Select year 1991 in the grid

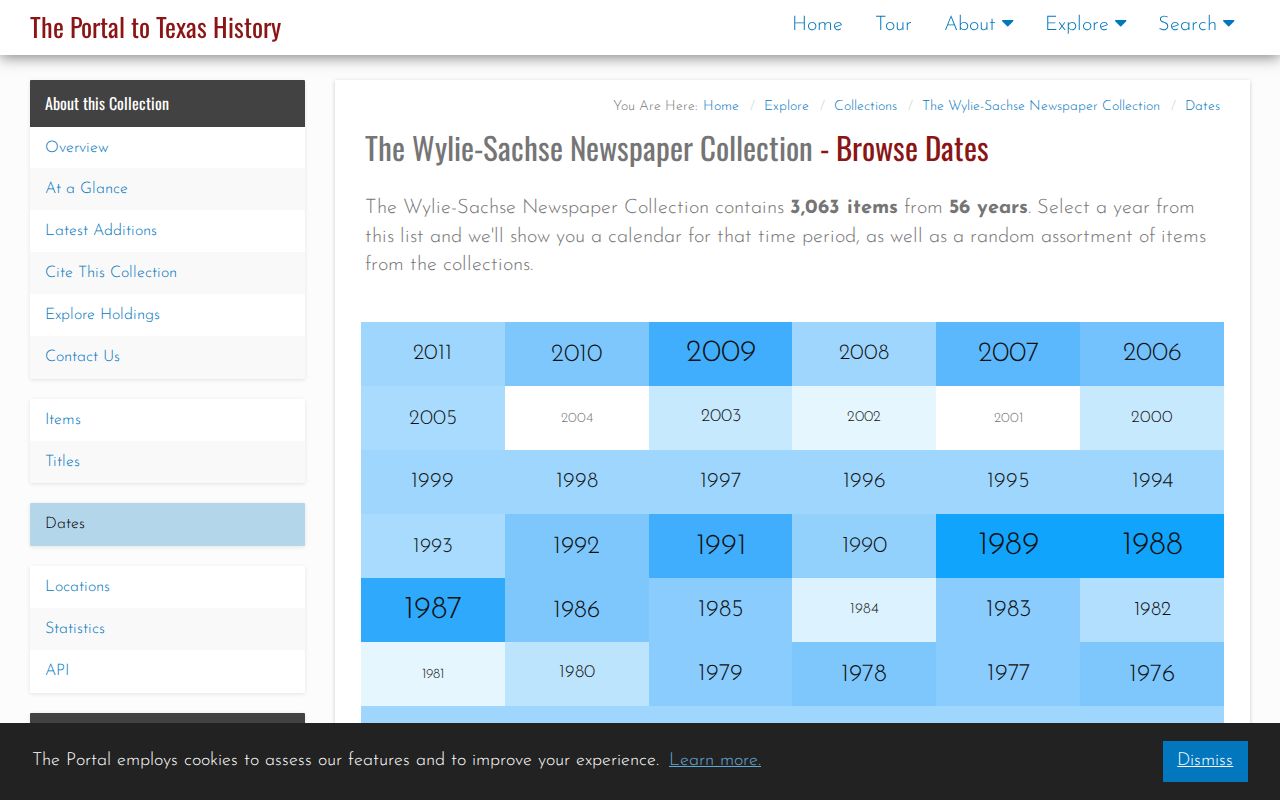tap(720, 545)
